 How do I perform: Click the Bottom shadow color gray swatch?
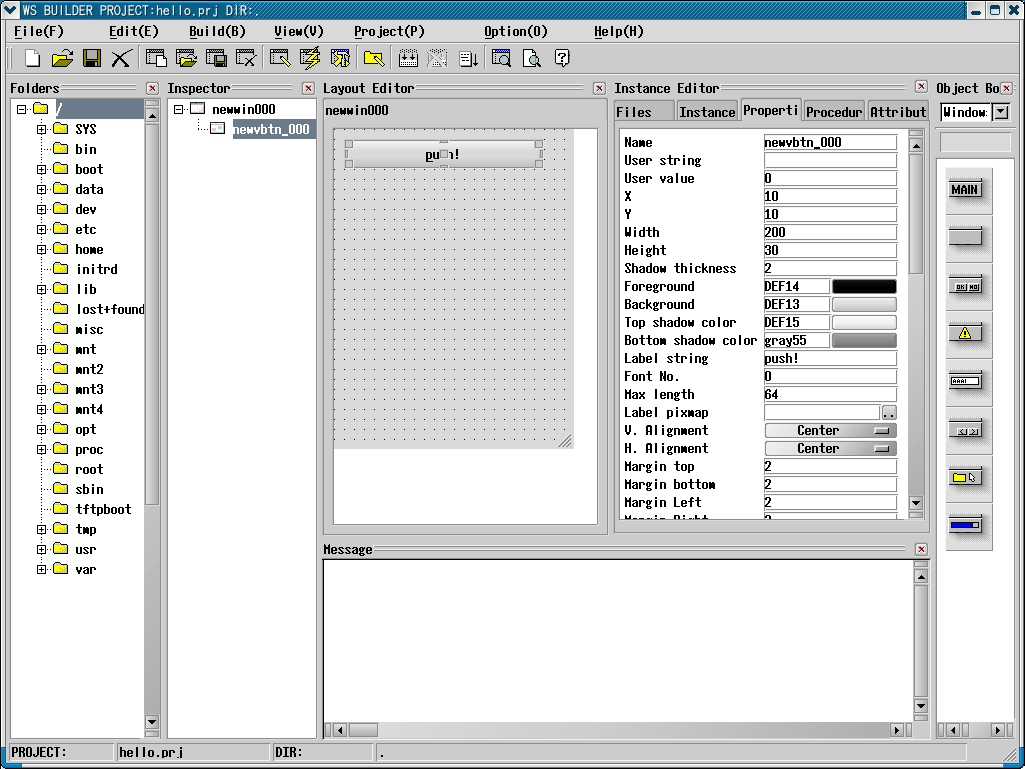[x=864, y=341]
